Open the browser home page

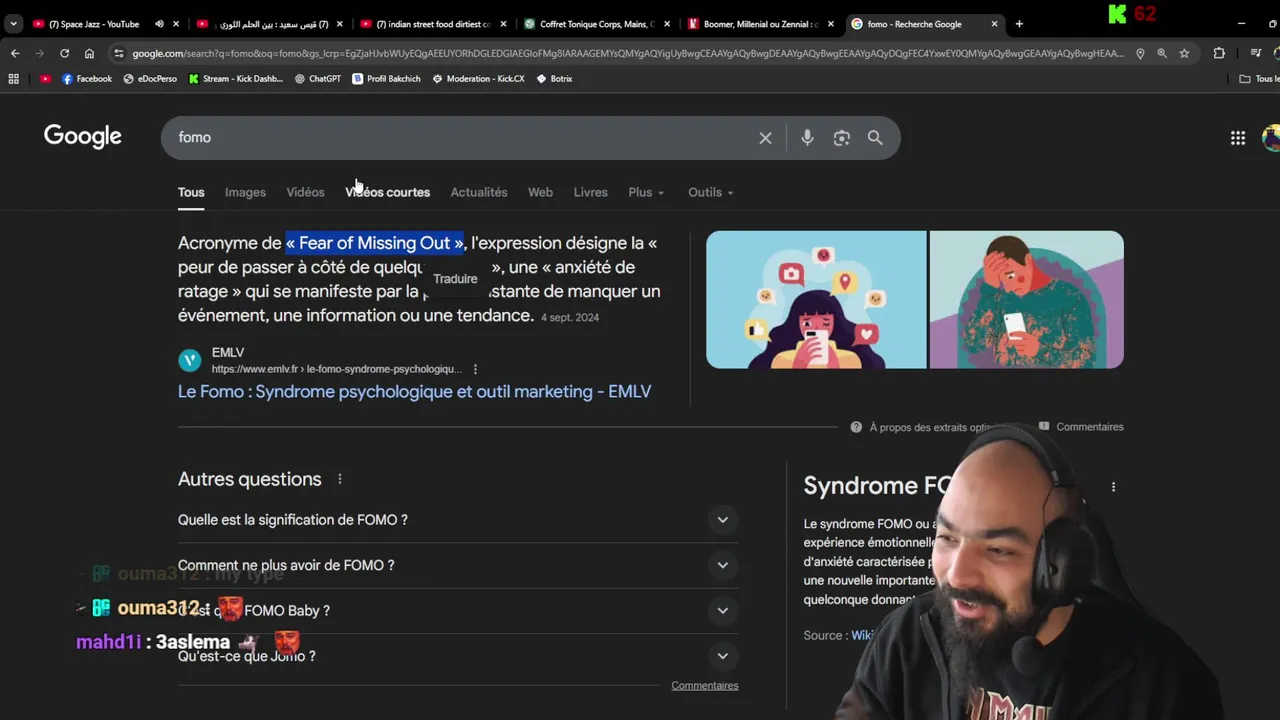89,53
